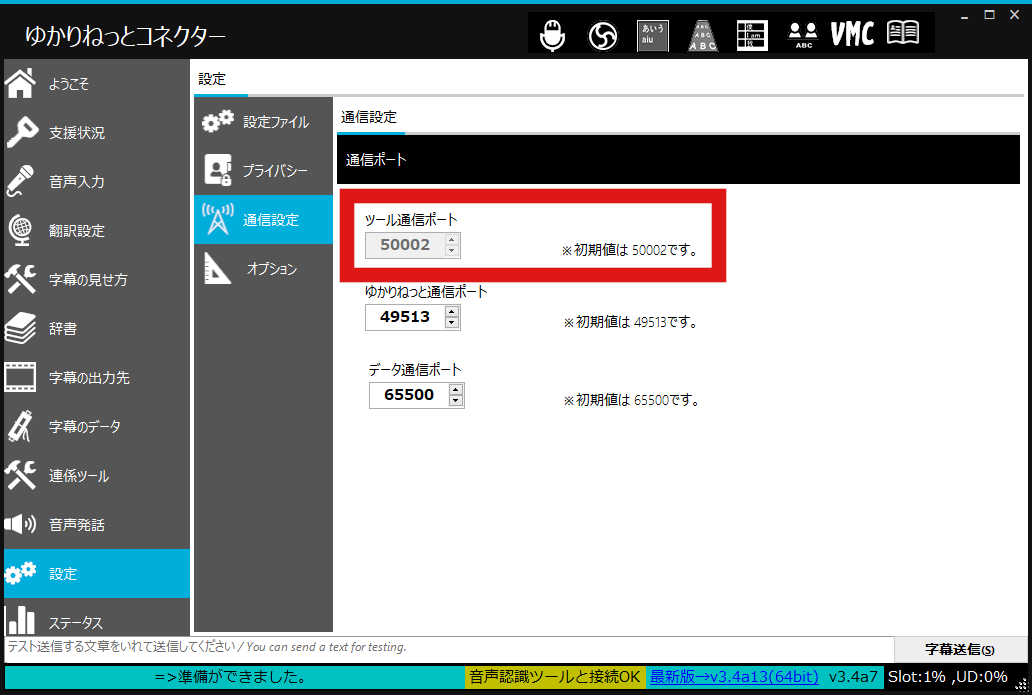This screenshot has height=695, width=1032.
Task: Click the 字幕送信(S) button
Action: pyautogui.click(x=960, y=650)
